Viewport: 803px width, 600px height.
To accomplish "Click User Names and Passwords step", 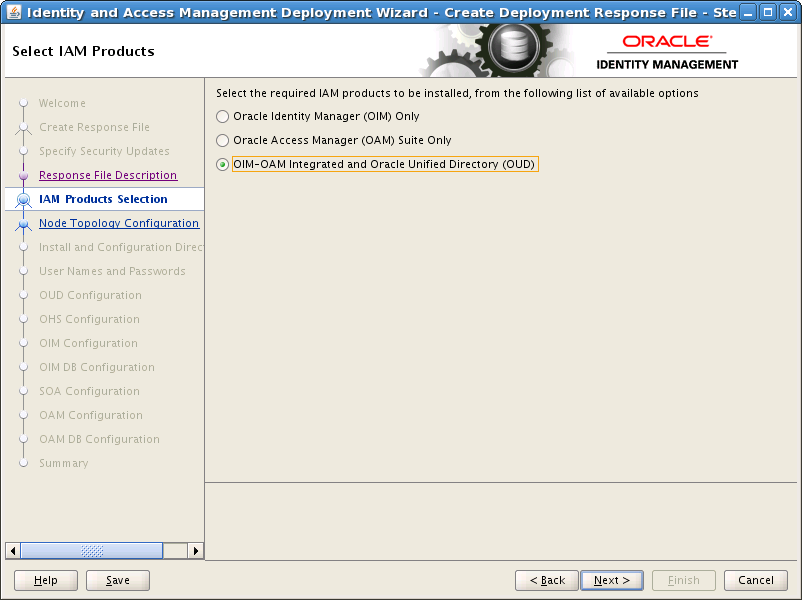I will pyautogui.click(x=113, y=271).
